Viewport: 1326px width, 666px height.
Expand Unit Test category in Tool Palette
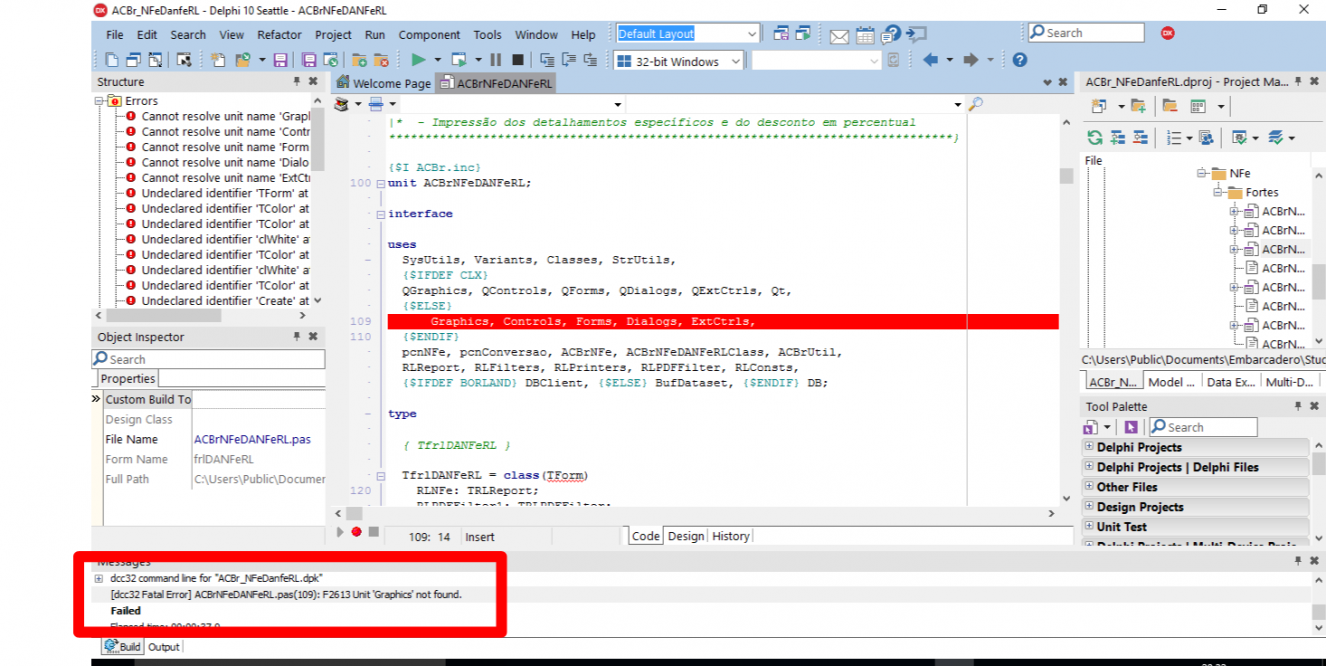tap(1090, 527)
